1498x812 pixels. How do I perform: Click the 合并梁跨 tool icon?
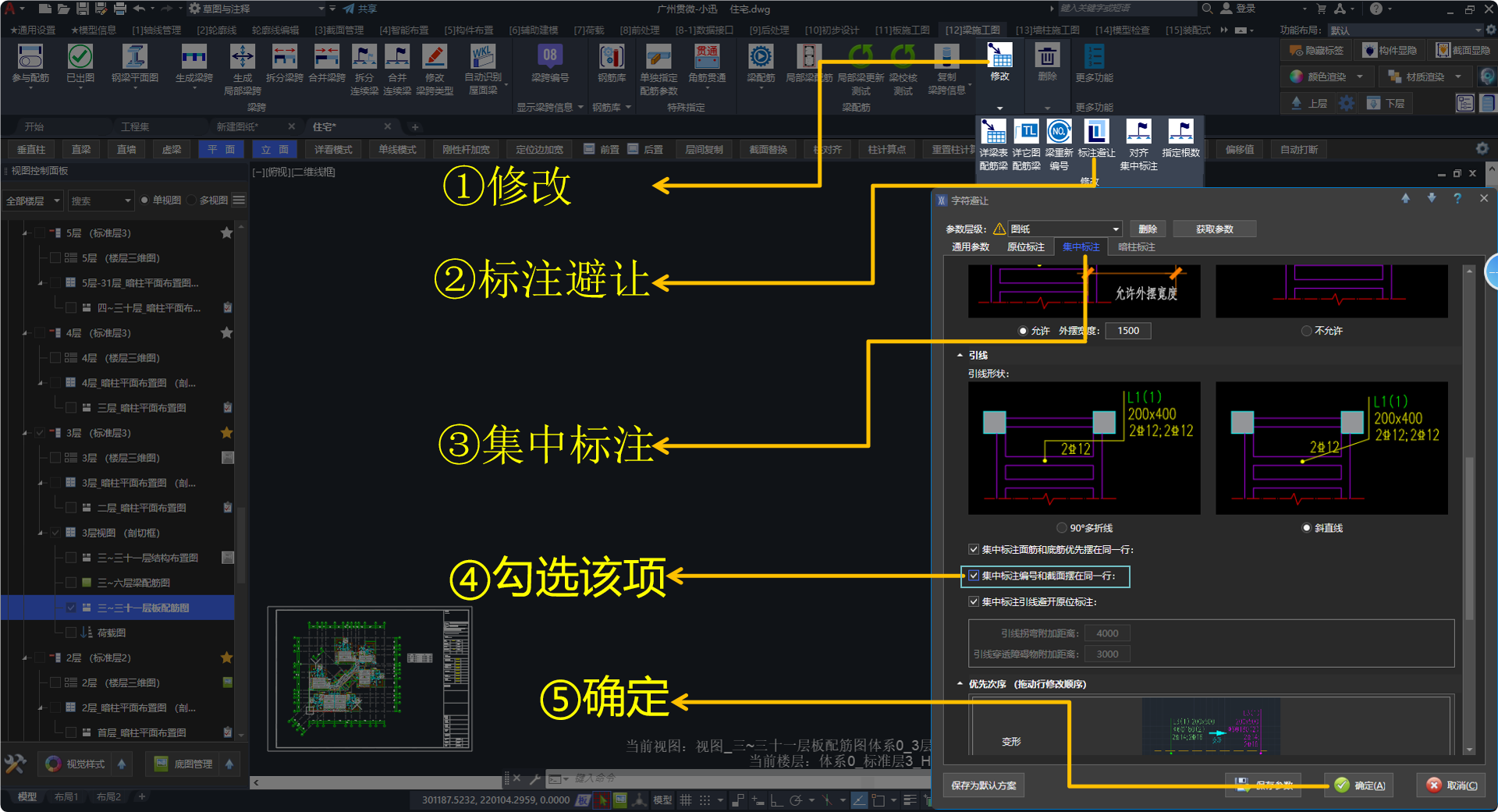click(326, 58)
